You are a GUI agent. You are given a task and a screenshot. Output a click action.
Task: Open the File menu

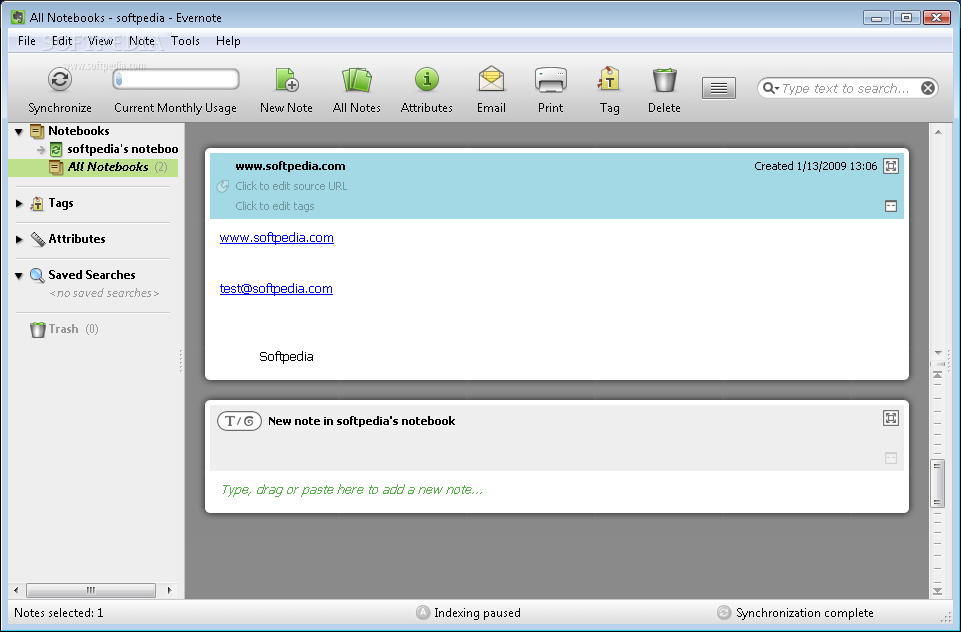[26, 41]
